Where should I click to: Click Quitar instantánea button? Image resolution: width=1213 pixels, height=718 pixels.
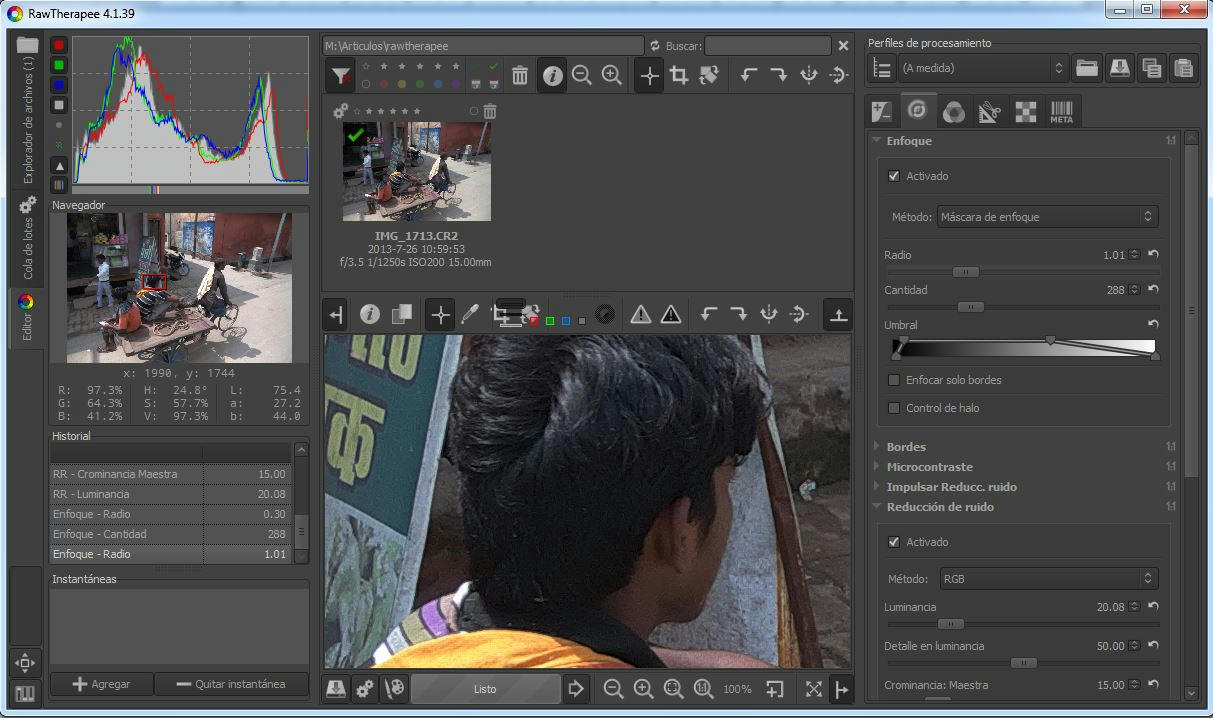pos(231,684)
